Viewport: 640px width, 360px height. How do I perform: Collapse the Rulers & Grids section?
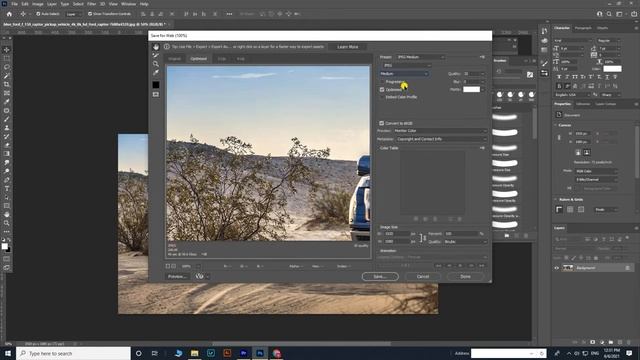pos(556,200)
